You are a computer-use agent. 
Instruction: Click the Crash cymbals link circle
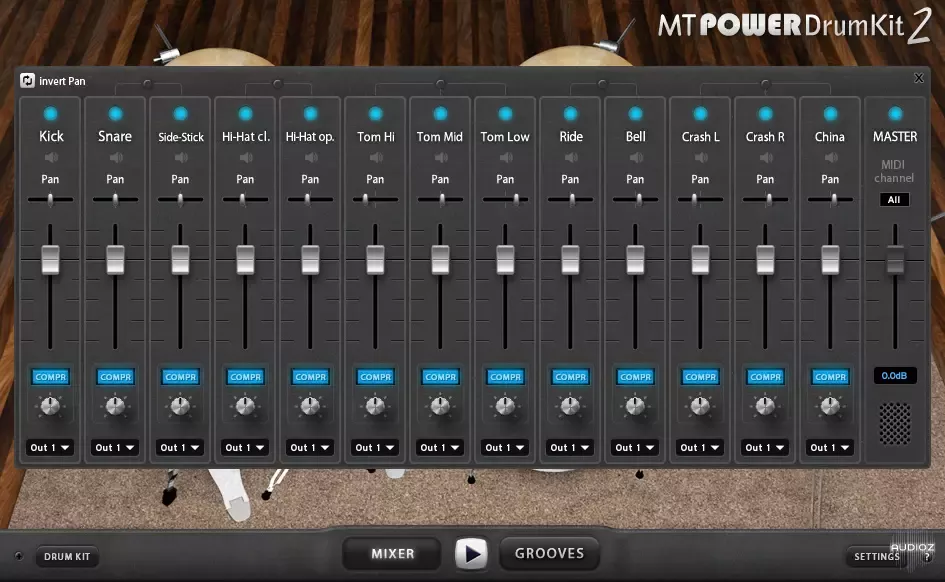[765, 84]
